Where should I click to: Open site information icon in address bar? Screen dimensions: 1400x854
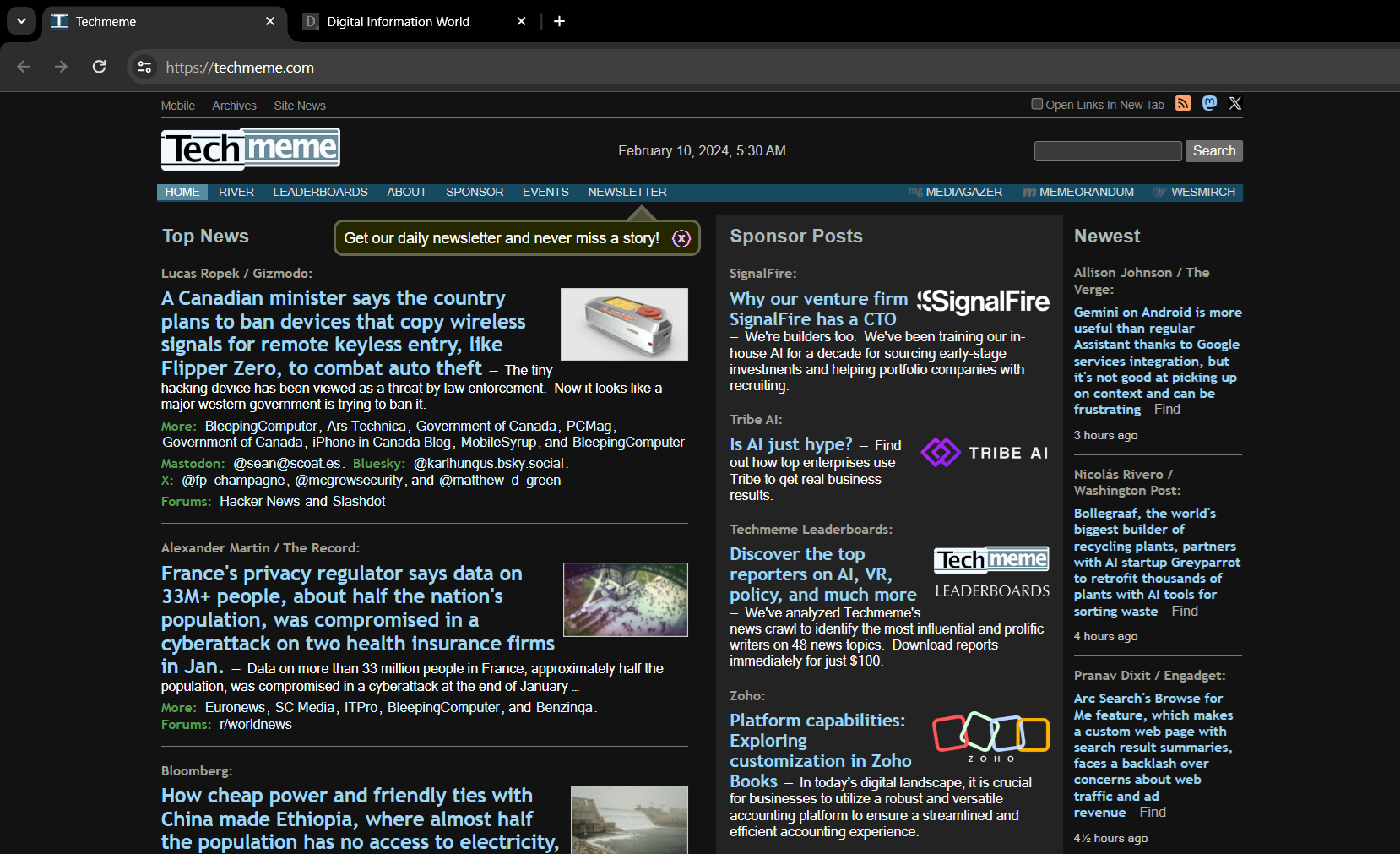(x=144, y=67)
